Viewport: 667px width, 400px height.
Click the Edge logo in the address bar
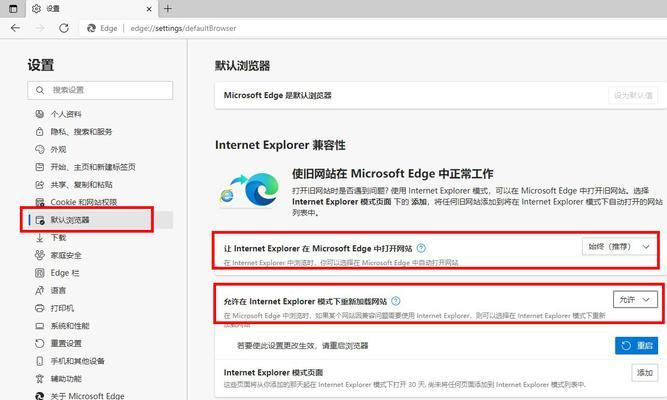[x=91, y=28]
